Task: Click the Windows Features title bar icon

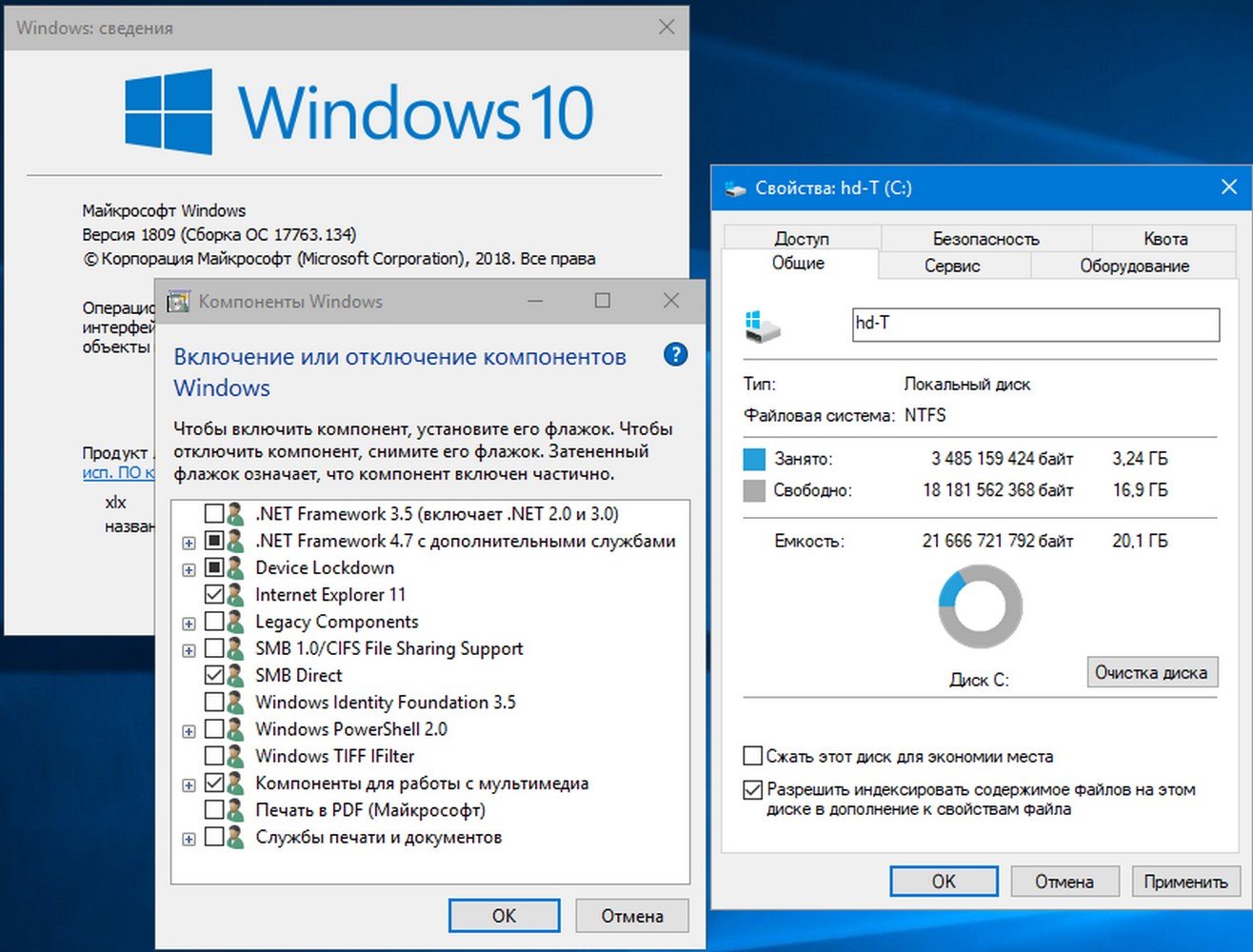Action: (178, 302)
